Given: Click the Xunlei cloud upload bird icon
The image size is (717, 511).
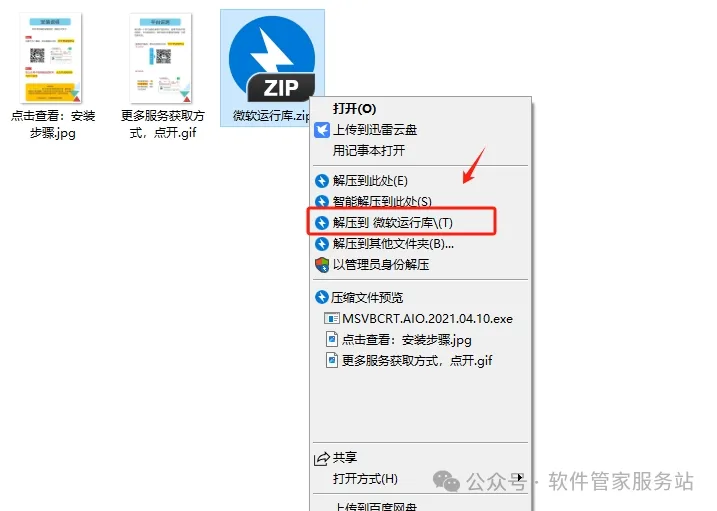Looking at the screenshot, I should (x=322, y=130).
